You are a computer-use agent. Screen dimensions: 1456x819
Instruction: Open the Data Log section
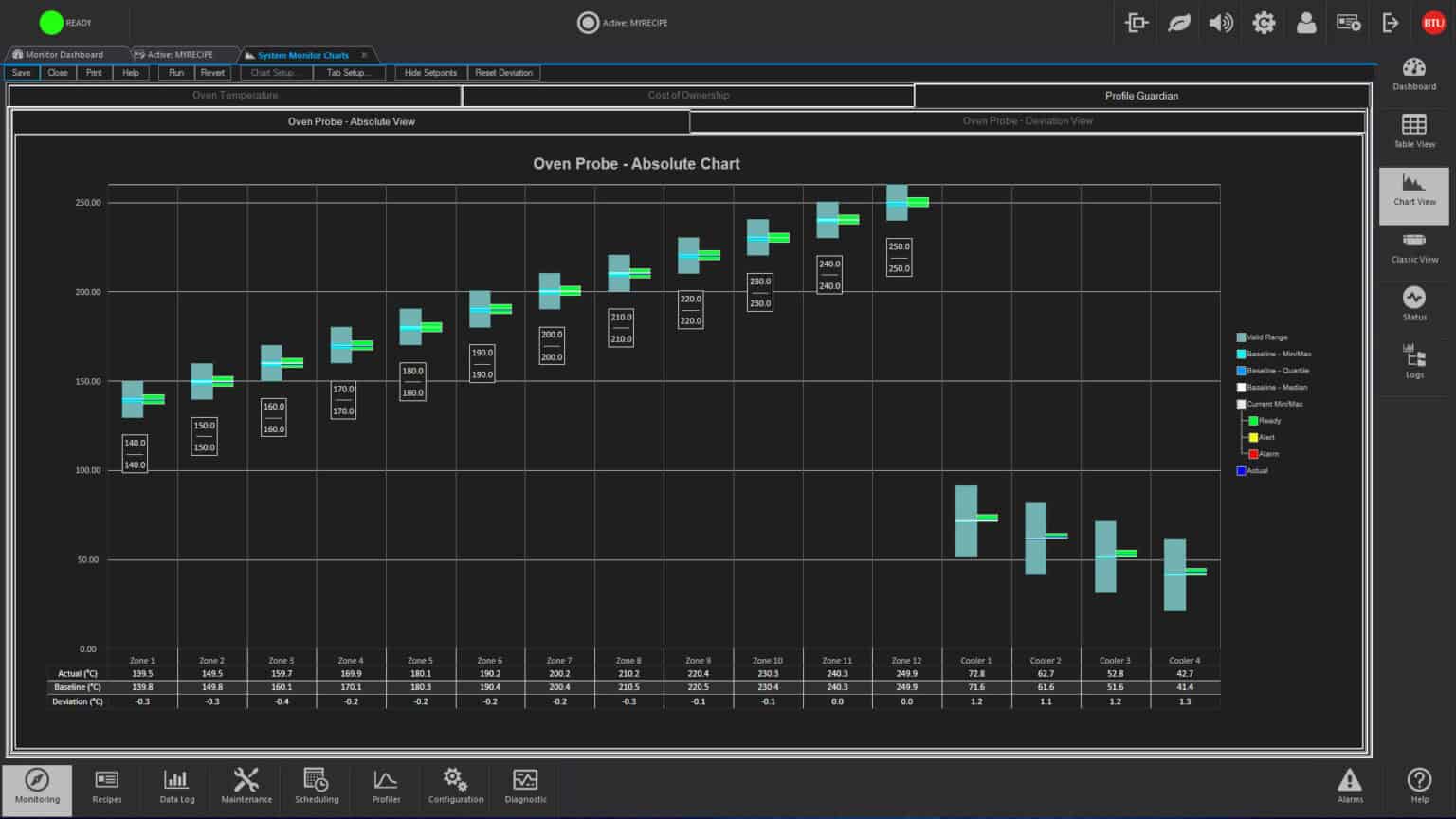pos(176,787)
